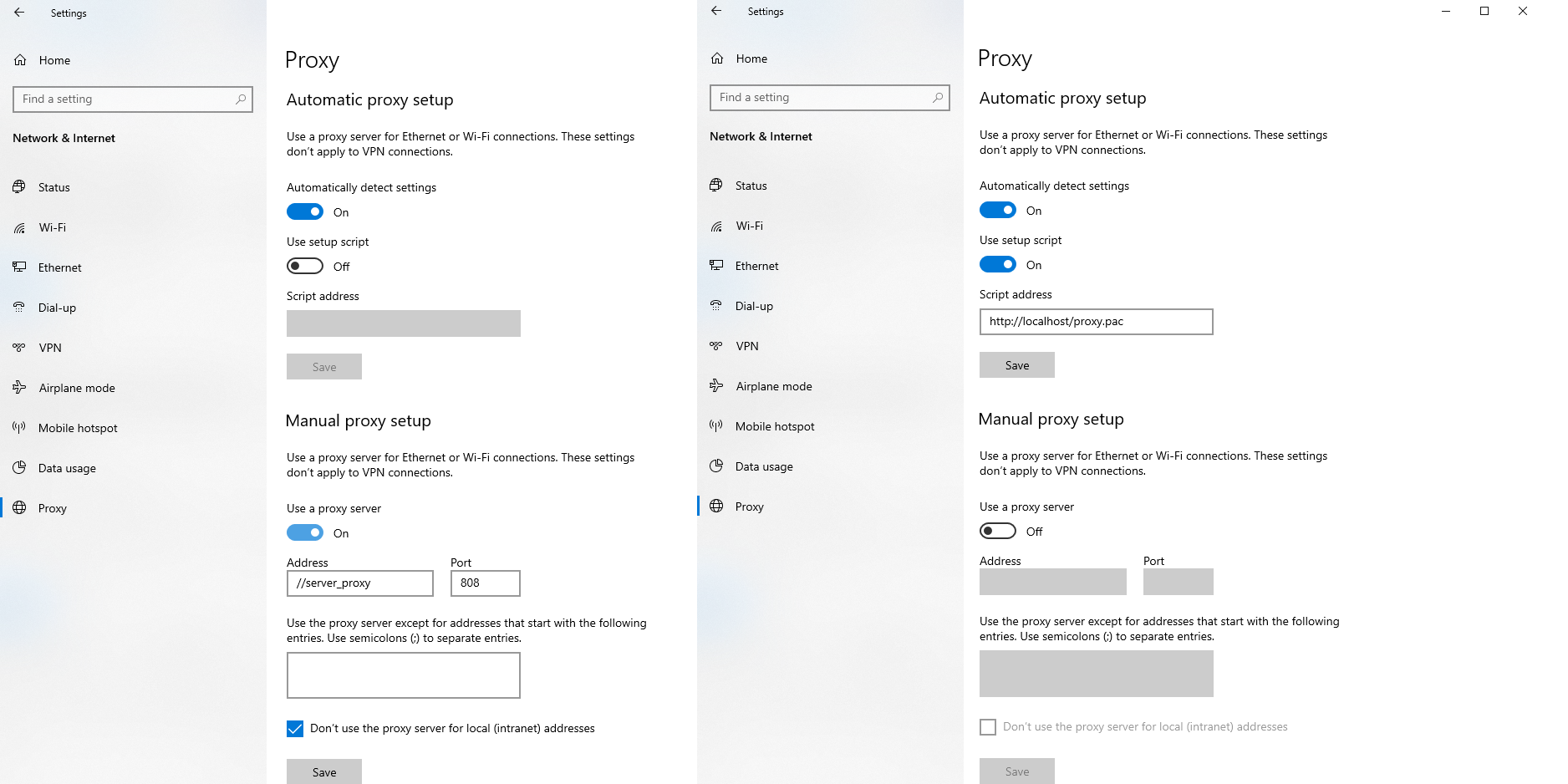Viewport: 1568px width, 784px height.
Task: Click the back arrow in the right Settings window
Action: 716,12
